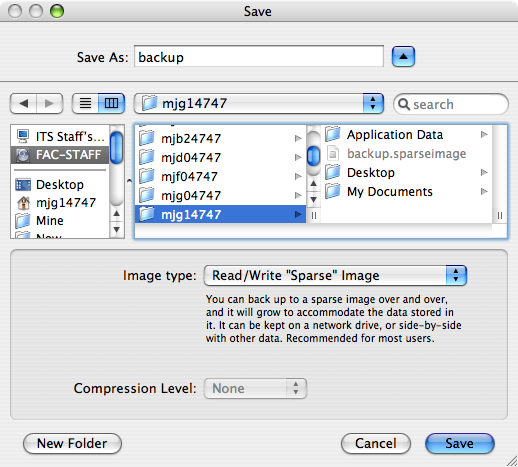Open the Application Data folder
This screenshot has height=467, width=518.
click(406, 135)
